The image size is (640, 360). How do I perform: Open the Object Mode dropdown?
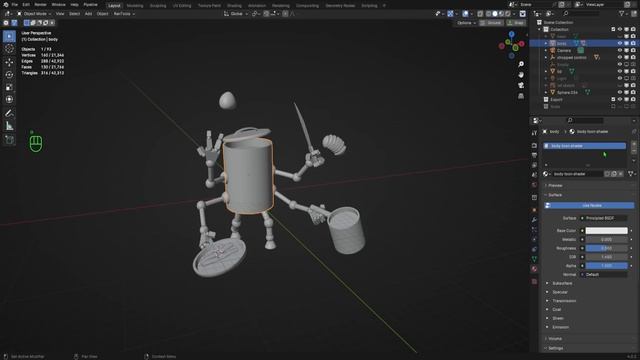34,14
